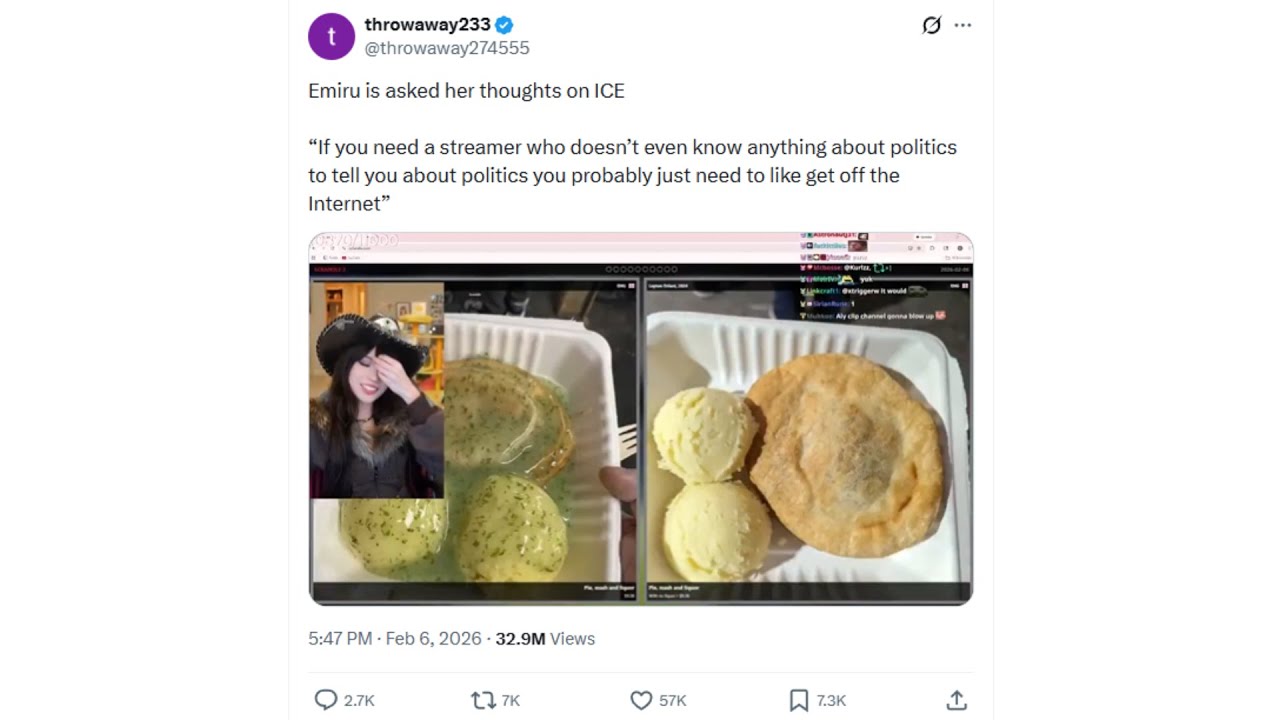
Task: Like the tweet with heart icon
Action: [641, 700]
